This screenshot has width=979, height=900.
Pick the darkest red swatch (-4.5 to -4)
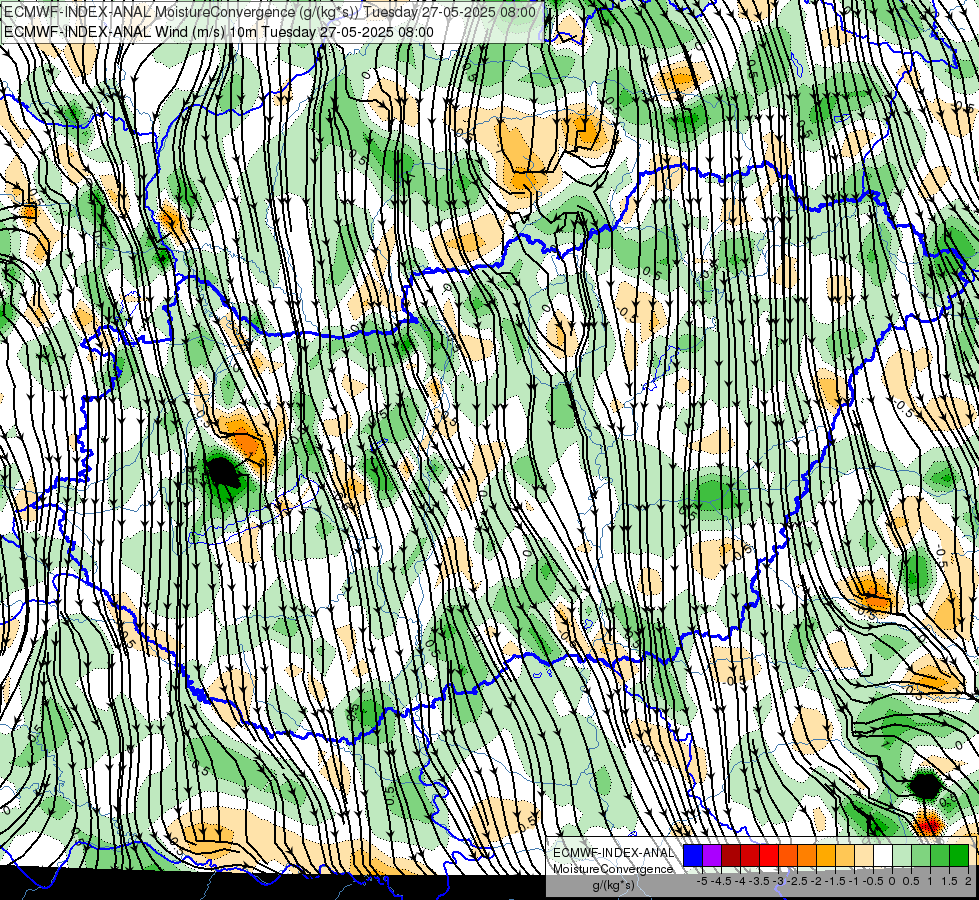(731, 856)
